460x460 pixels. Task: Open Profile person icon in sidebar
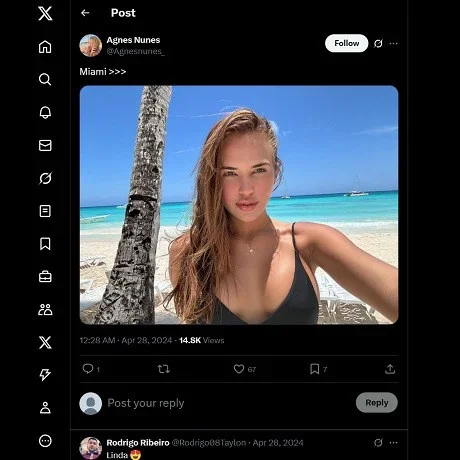(45, 408)
